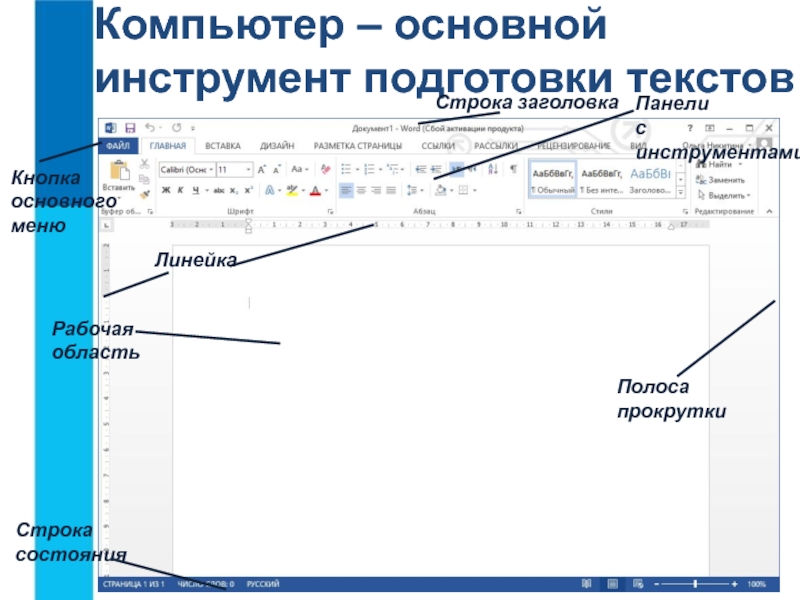Toggle Underline (Ч) formatting
This screenshot has width=800, height=600.
coord(195,190)
